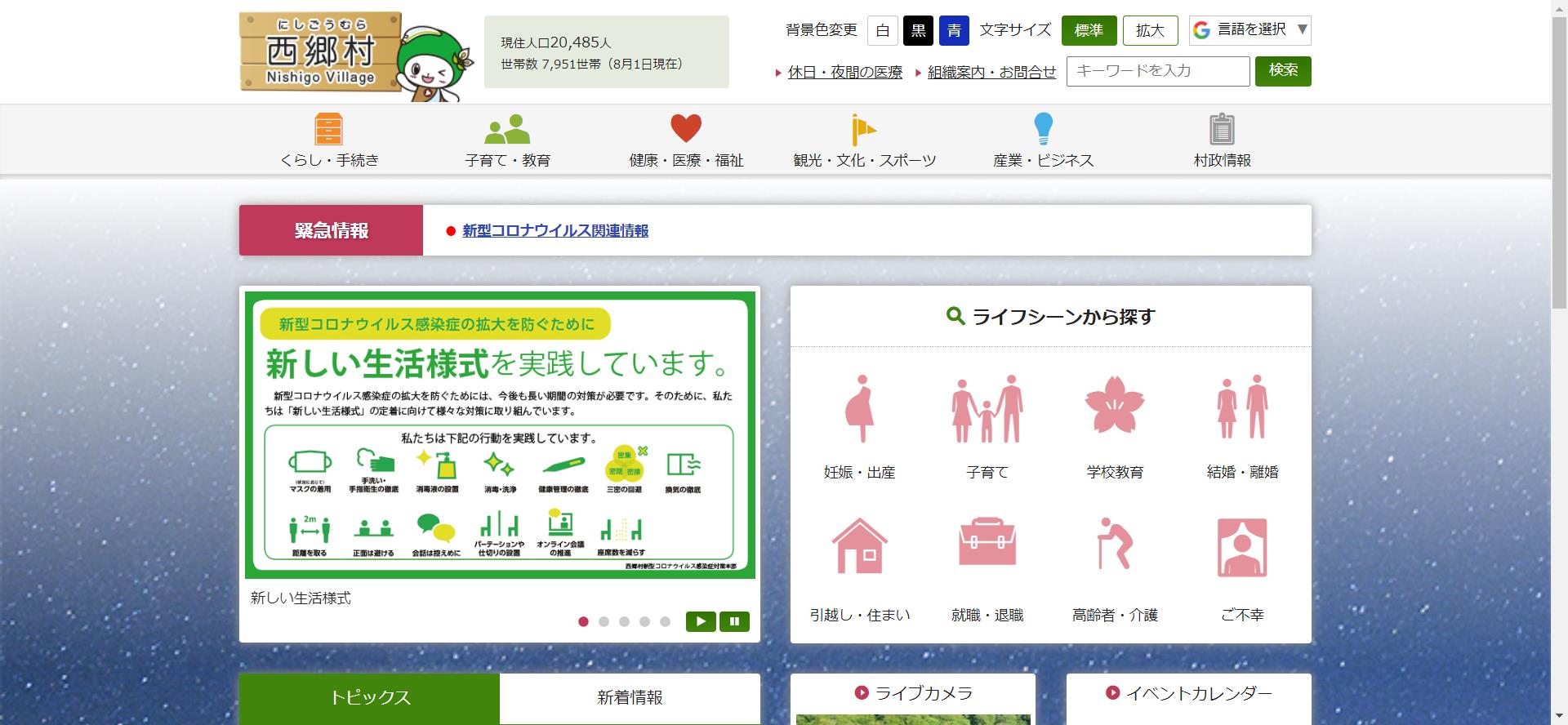
Task: Click the 観光・文化・スポーツ menu label
Action: [x=864, y=161]
